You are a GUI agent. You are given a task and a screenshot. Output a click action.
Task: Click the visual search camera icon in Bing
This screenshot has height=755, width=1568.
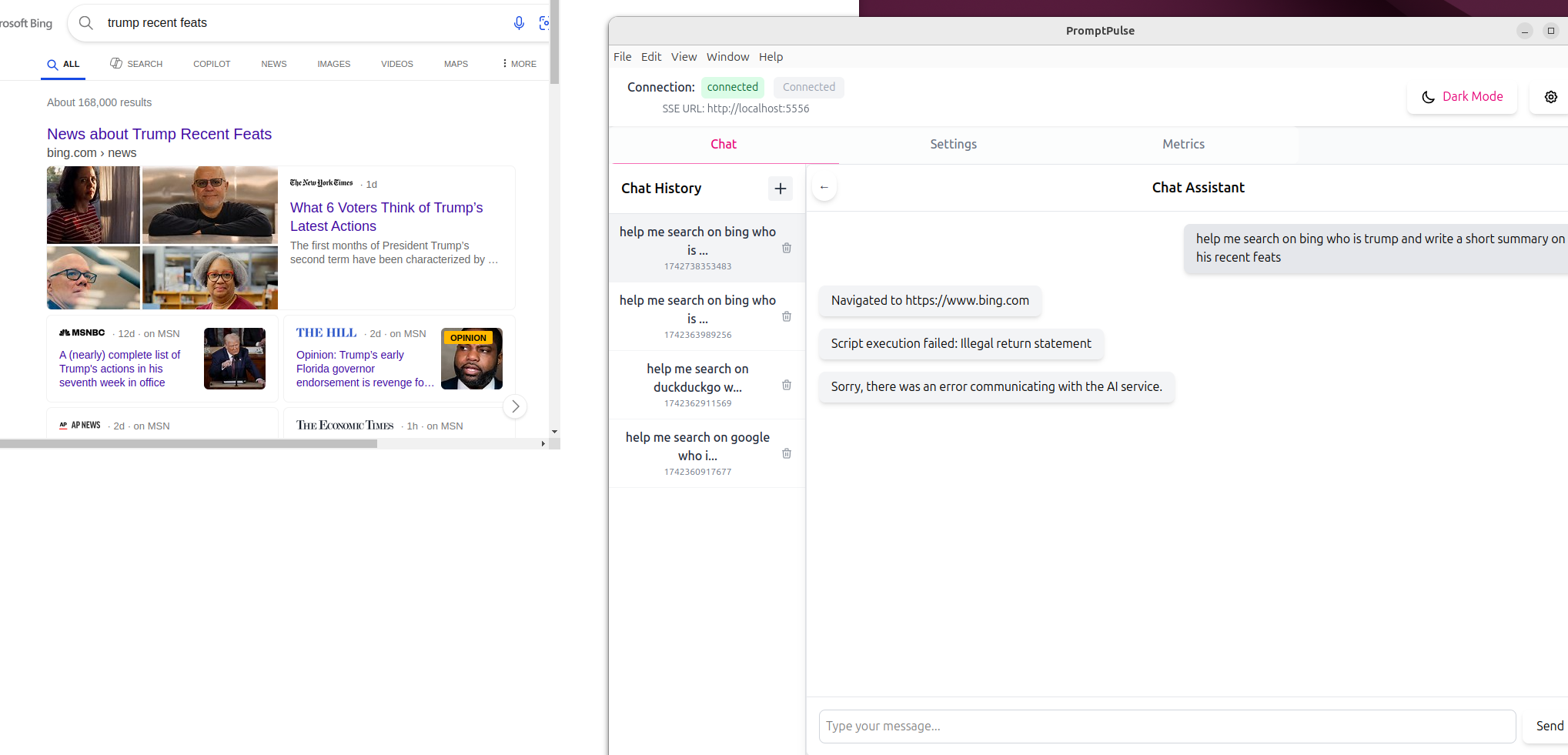(544, 23)
